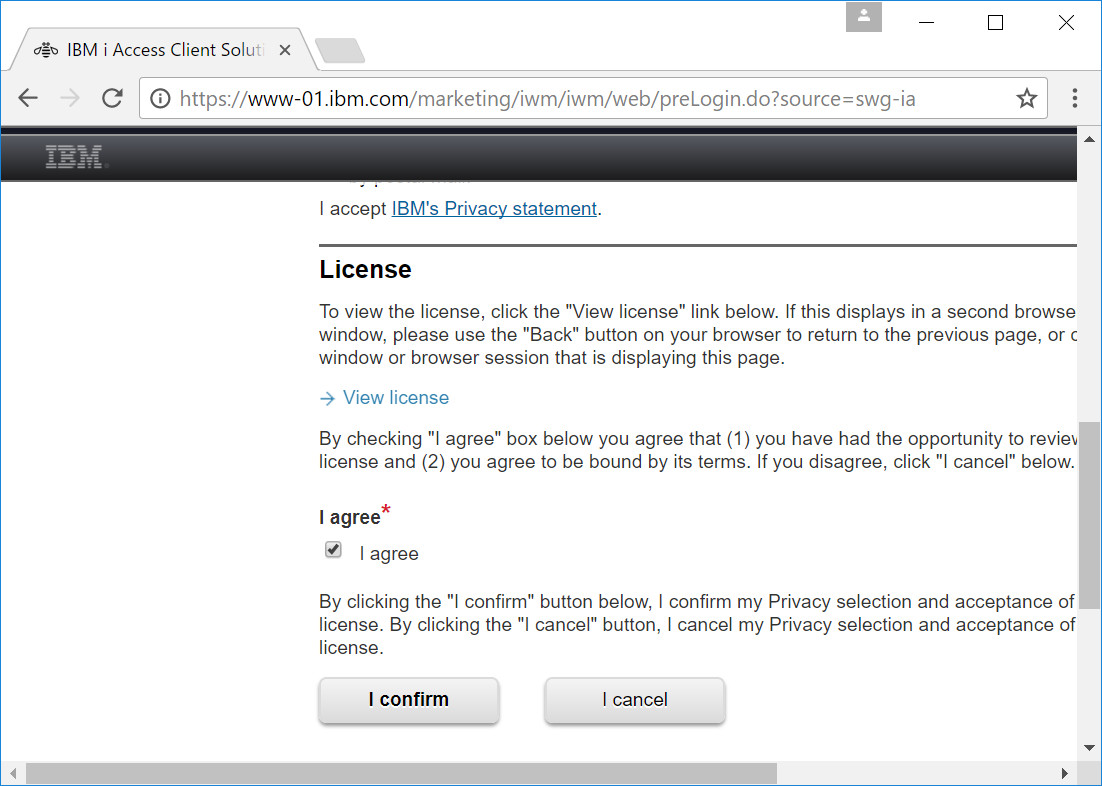Click the IBM logo in the header

74,156
